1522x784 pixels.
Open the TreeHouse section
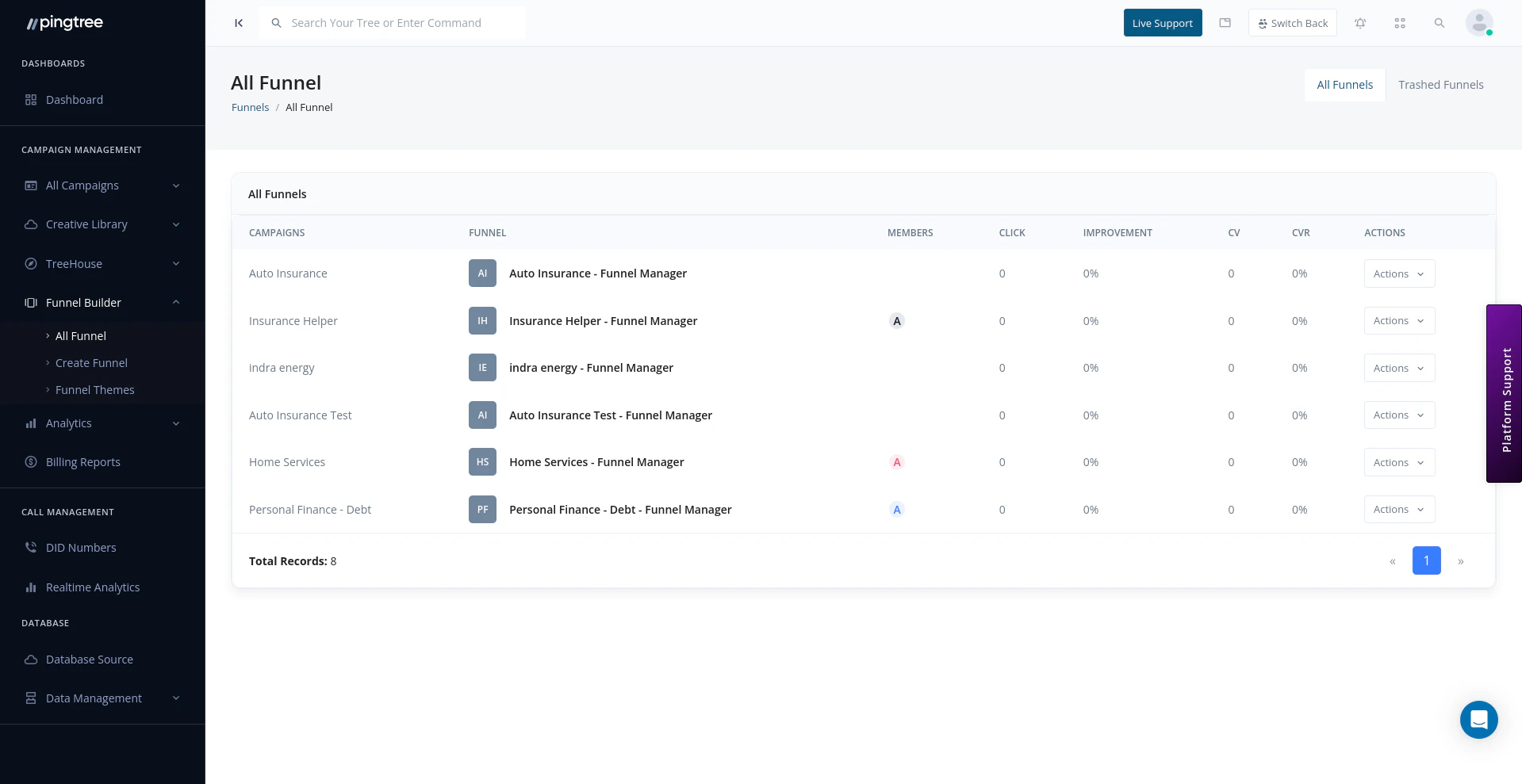(x=74, y=263)
